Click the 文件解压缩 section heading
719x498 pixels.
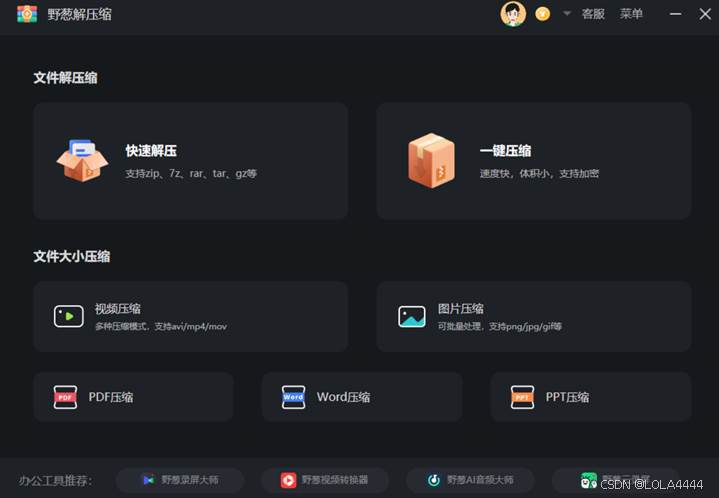click(x=65, y=78)
